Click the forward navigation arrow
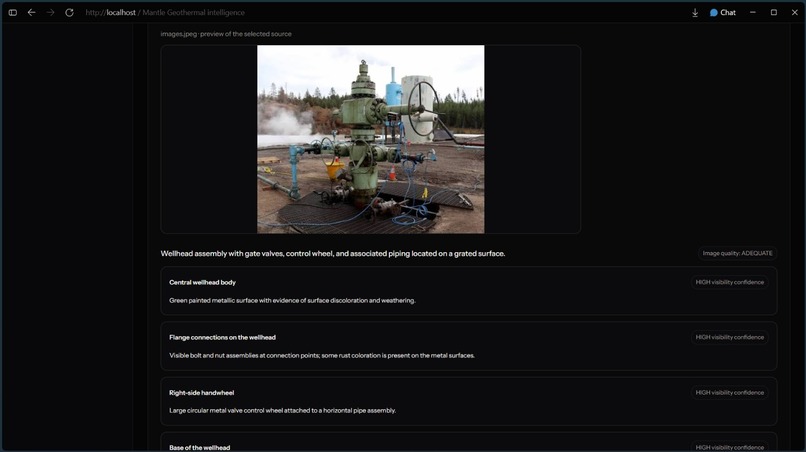 coord(50,12)
